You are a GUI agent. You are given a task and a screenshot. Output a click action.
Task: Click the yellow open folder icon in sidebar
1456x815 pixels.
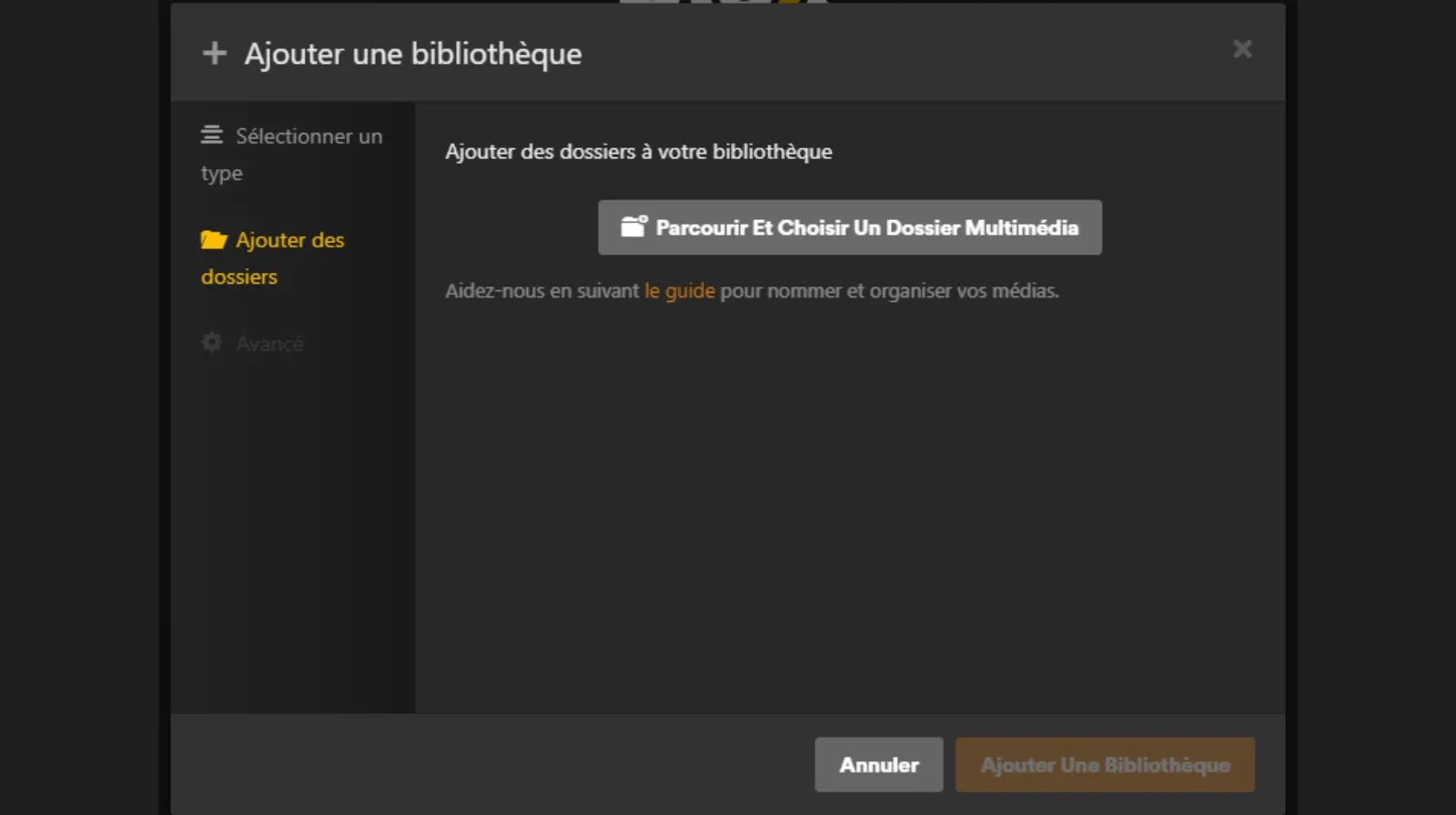(x=214, y=240)
